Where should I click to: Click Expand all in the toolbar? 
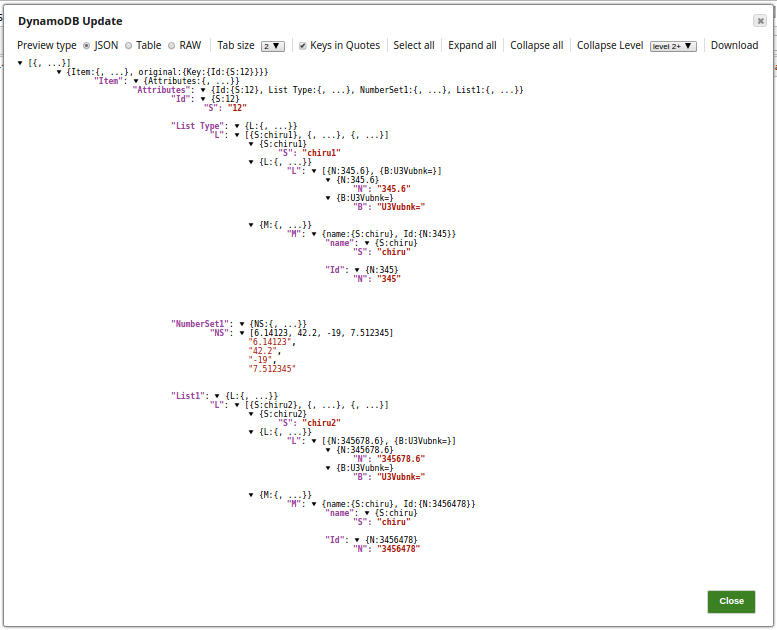pyautogui.click(x=472, y=45)
